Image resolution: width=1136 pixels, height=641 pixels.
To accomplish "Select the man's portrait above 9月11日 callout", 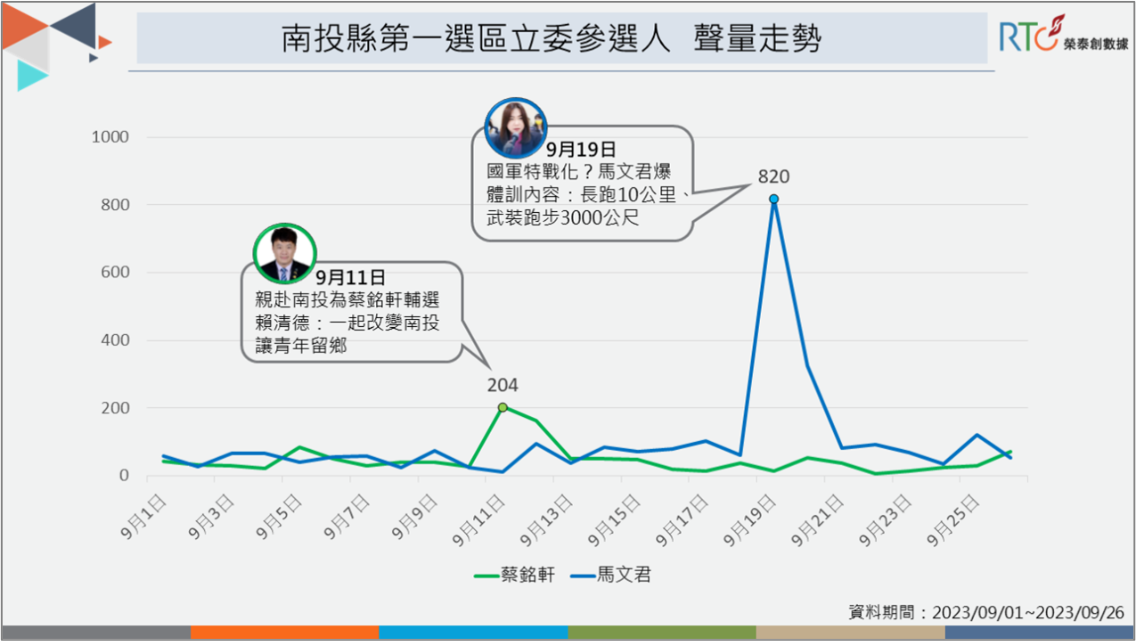I will [x=284, y=253].
